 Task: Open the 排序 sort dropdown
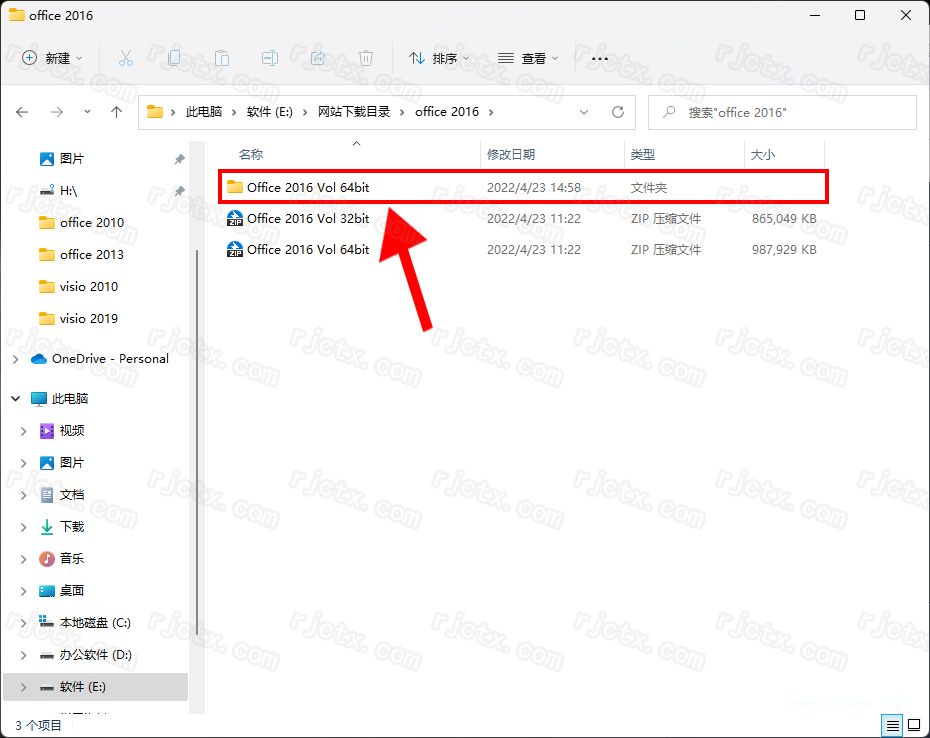pos(438,58)
